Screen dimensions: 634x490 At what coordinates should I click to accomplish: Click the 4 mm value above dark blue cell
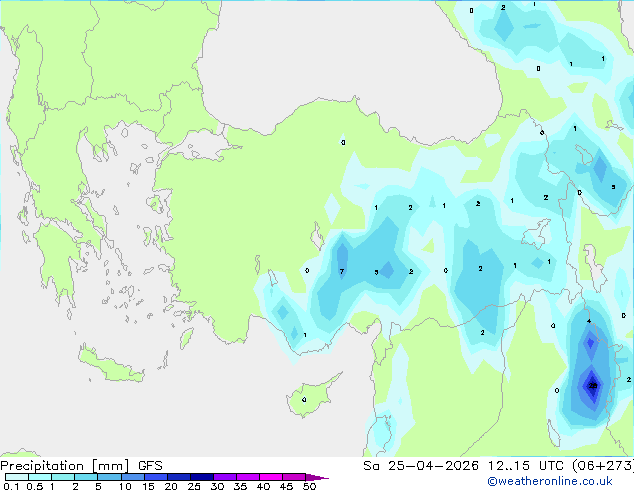[x=589, y=321]
